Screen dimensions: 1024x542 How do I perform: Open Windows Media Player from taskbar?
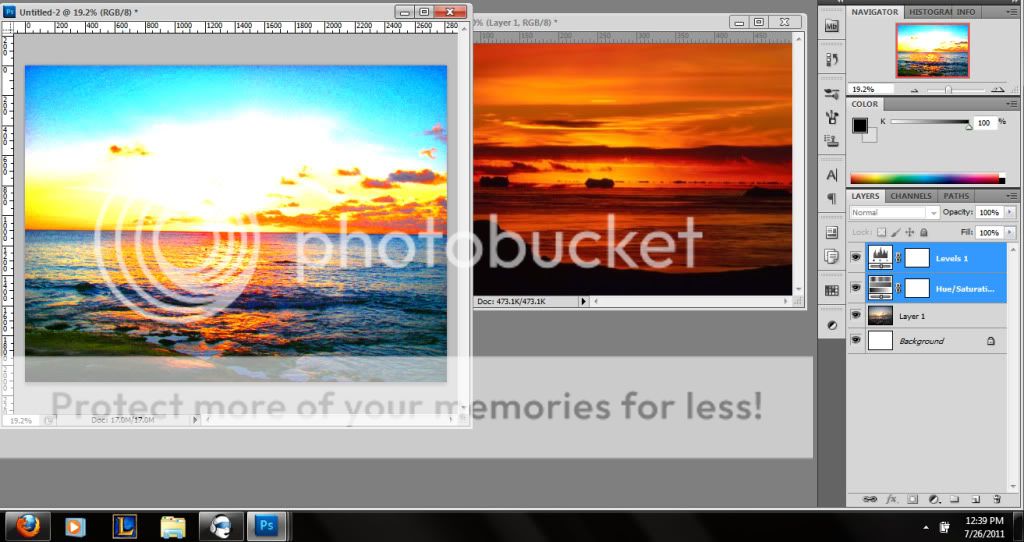tap(76, 526)
